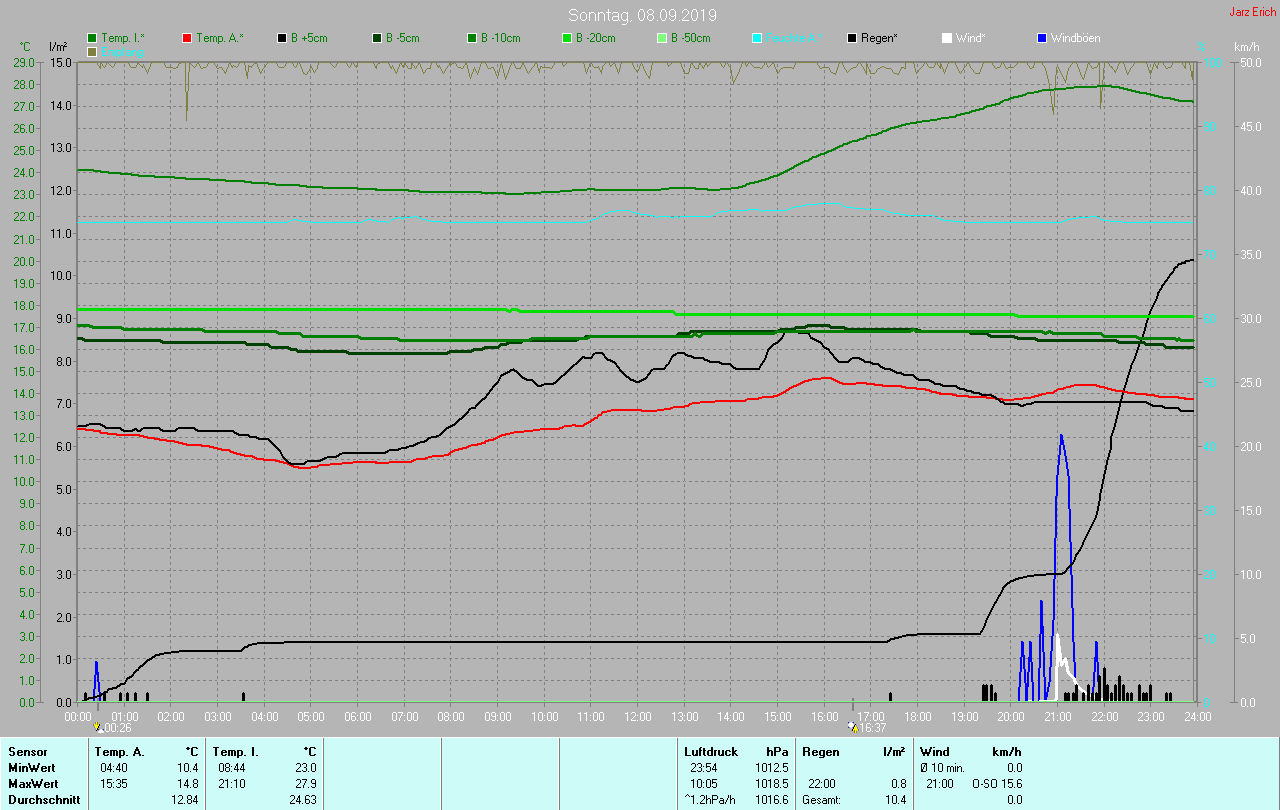
Task: Click the 24:00 time axis label
Action: 1198,717
